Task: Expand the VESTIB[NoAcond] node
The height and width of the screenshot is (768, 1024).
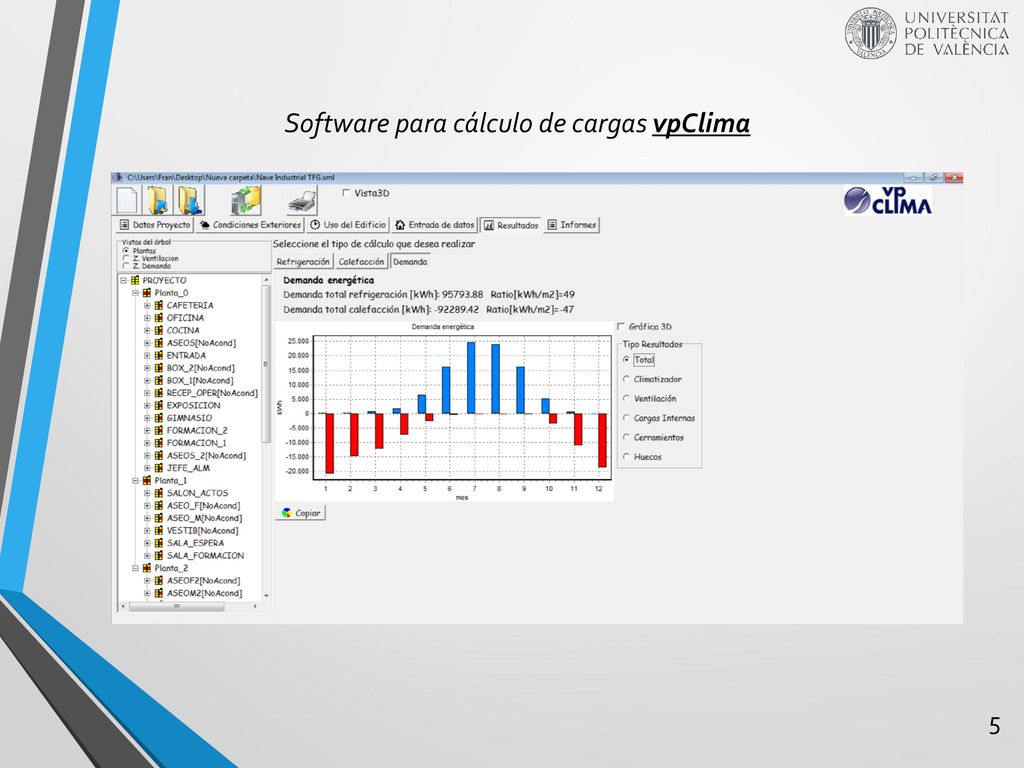Action: click(x=147, y=530)
